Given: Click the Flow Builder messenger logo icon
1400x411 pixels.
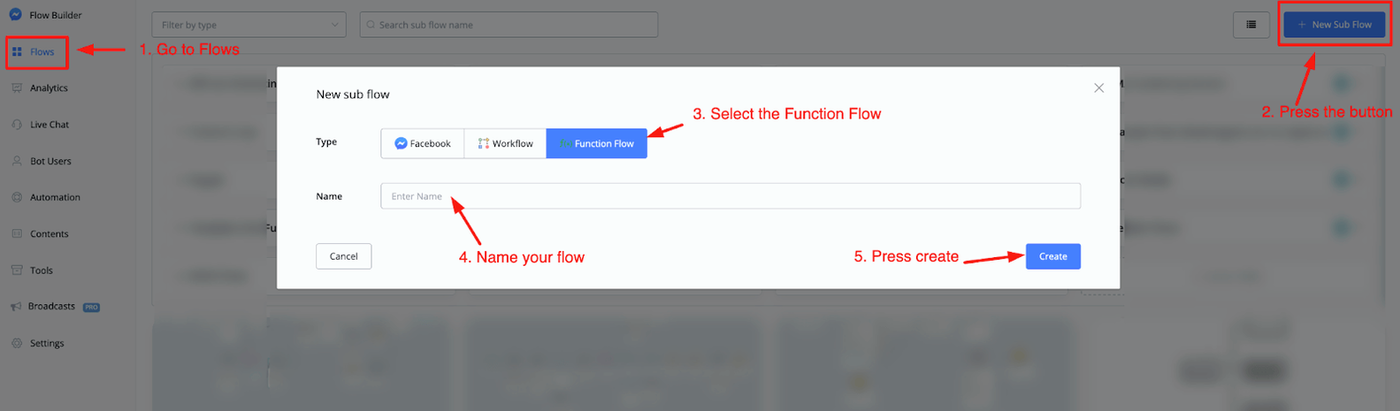Looking at the screenshot, I should point(16,15).
